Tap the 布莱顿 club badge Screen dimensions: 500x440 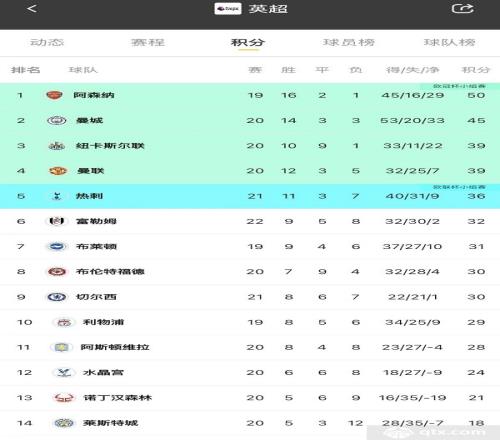(x=57, y=247)
